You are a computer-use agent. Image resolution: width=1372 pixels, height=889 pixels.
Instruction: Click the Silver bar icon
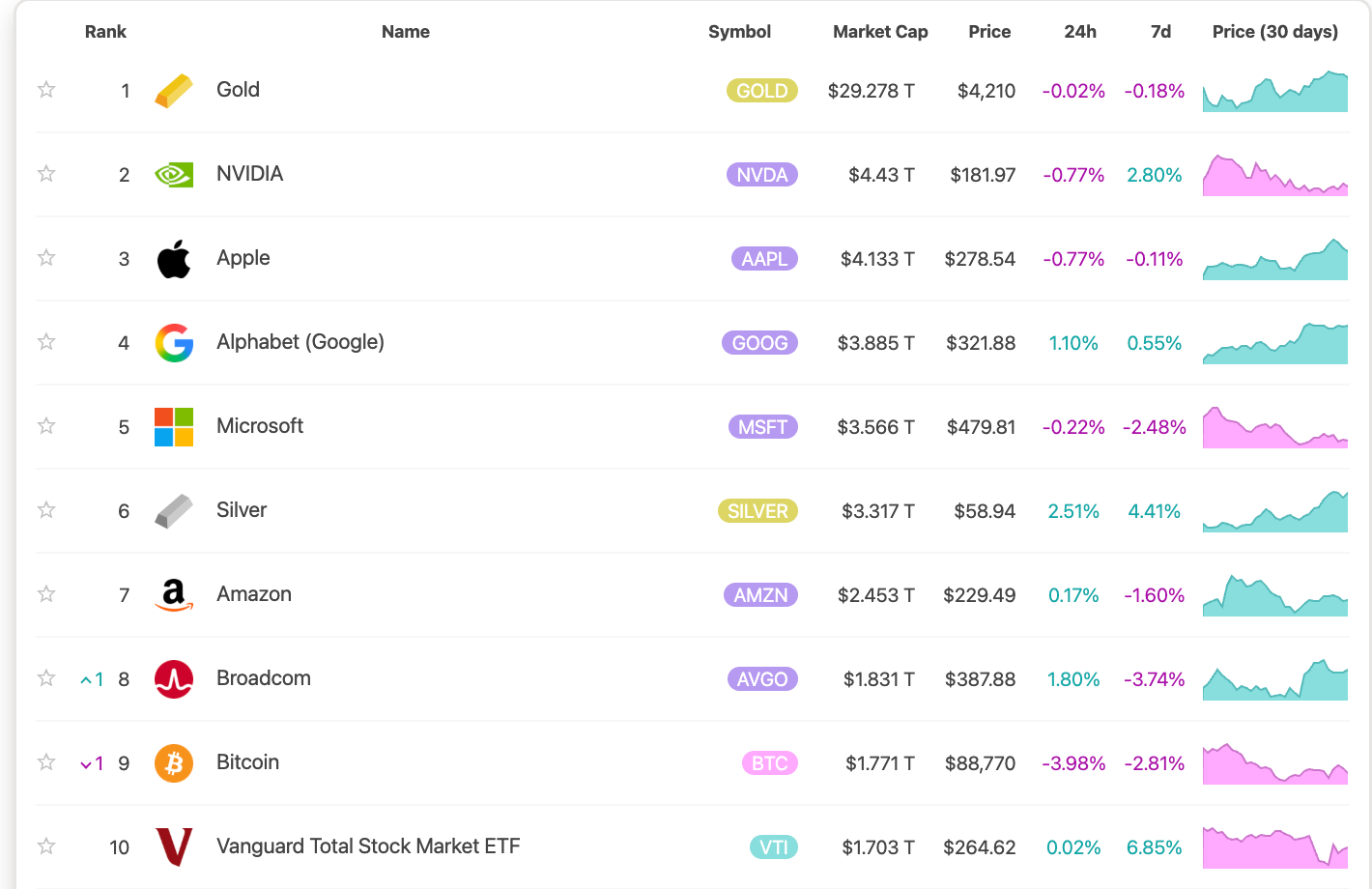[174, 511]
